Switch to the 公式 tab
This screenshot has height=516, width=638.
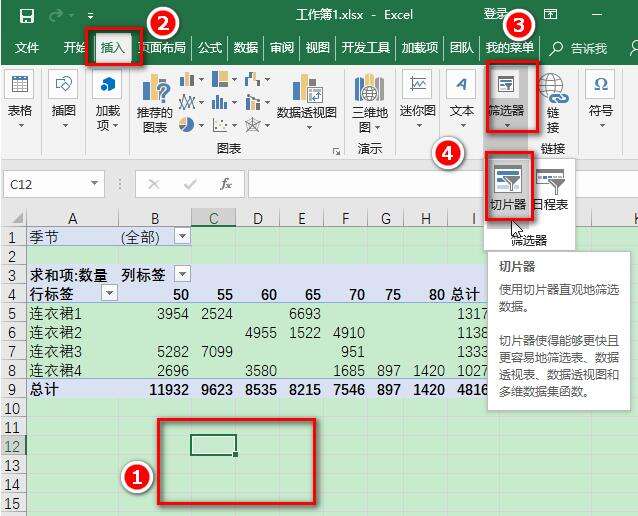point(210,48)
